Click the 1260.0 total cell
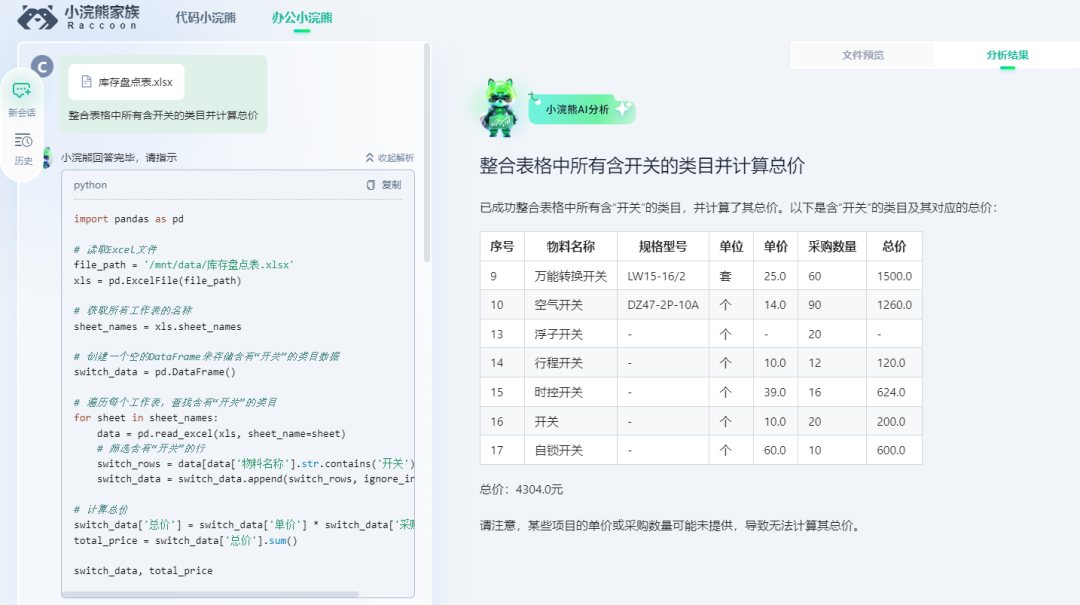 [894, 305]
